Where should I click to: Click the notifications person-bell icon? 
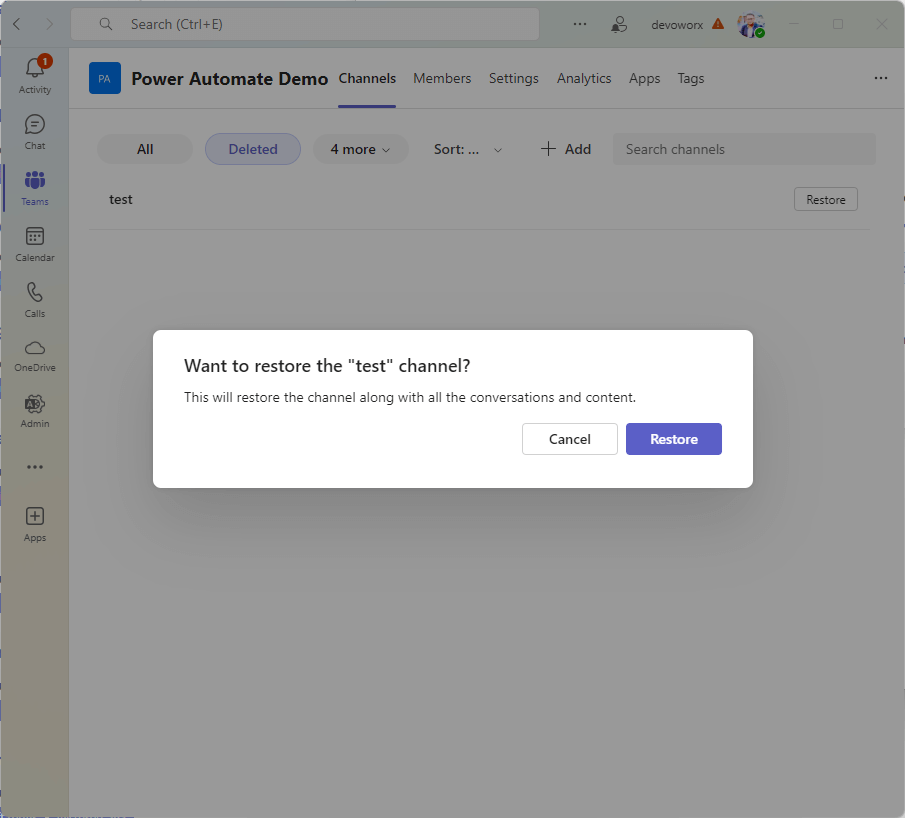click(x=619, y=24)
